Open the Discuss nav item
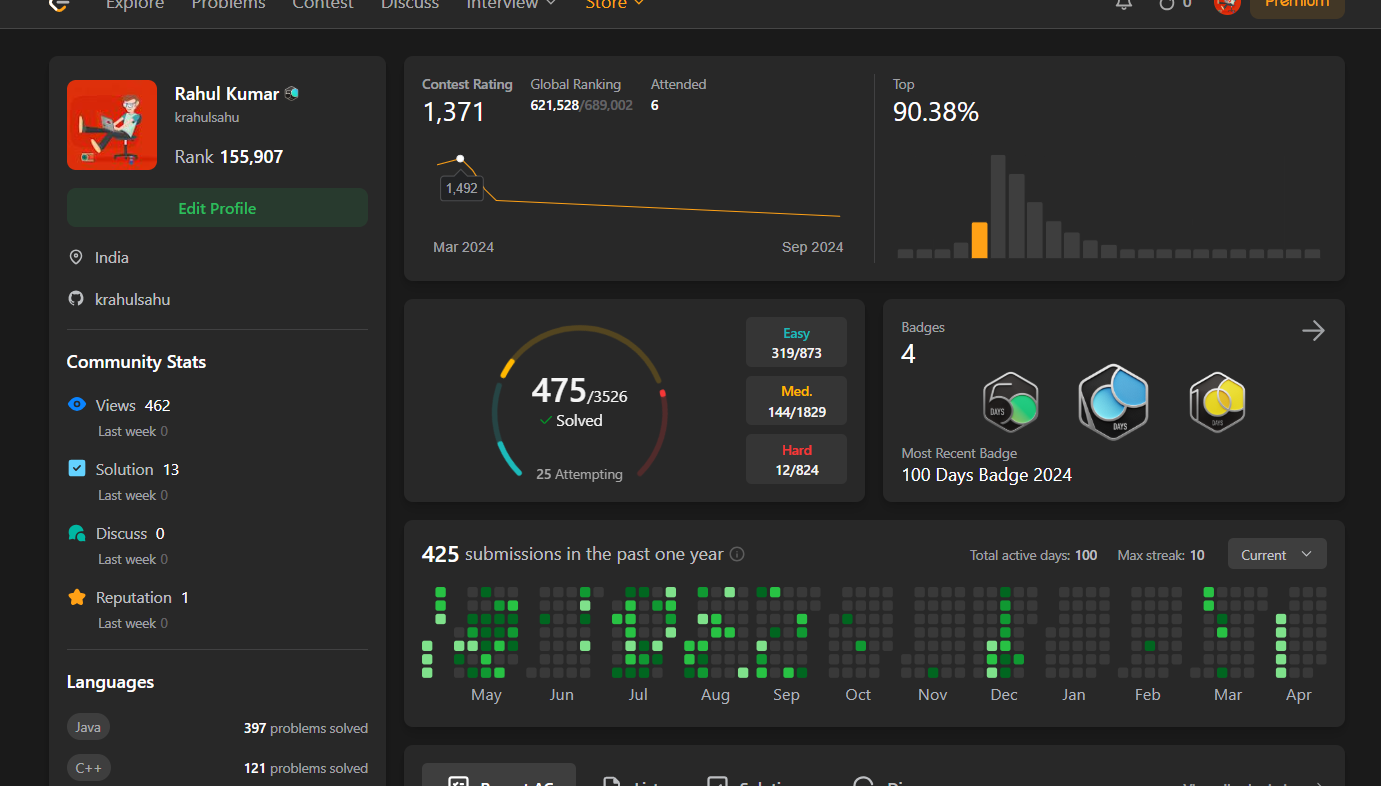 coord(410,4)
